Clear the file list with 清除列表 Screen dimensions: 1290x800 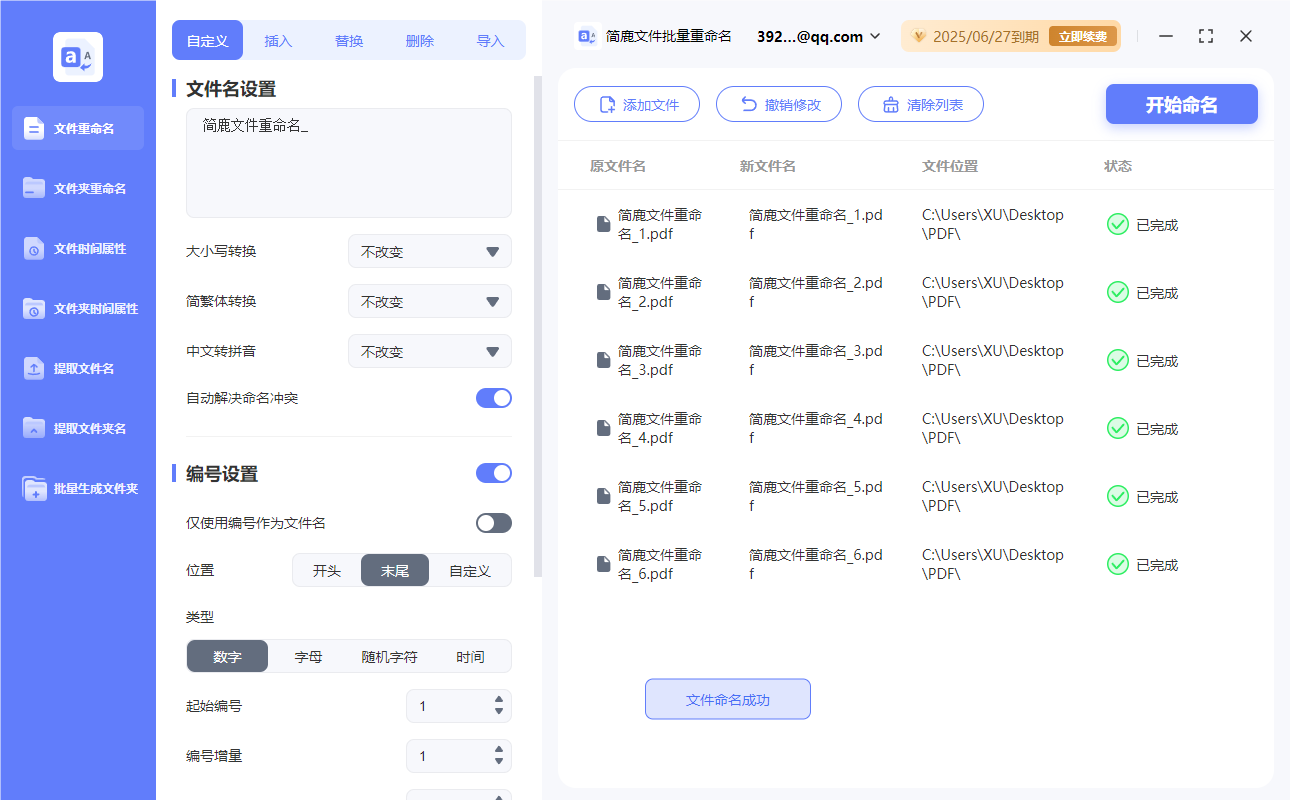click(920, 103)
